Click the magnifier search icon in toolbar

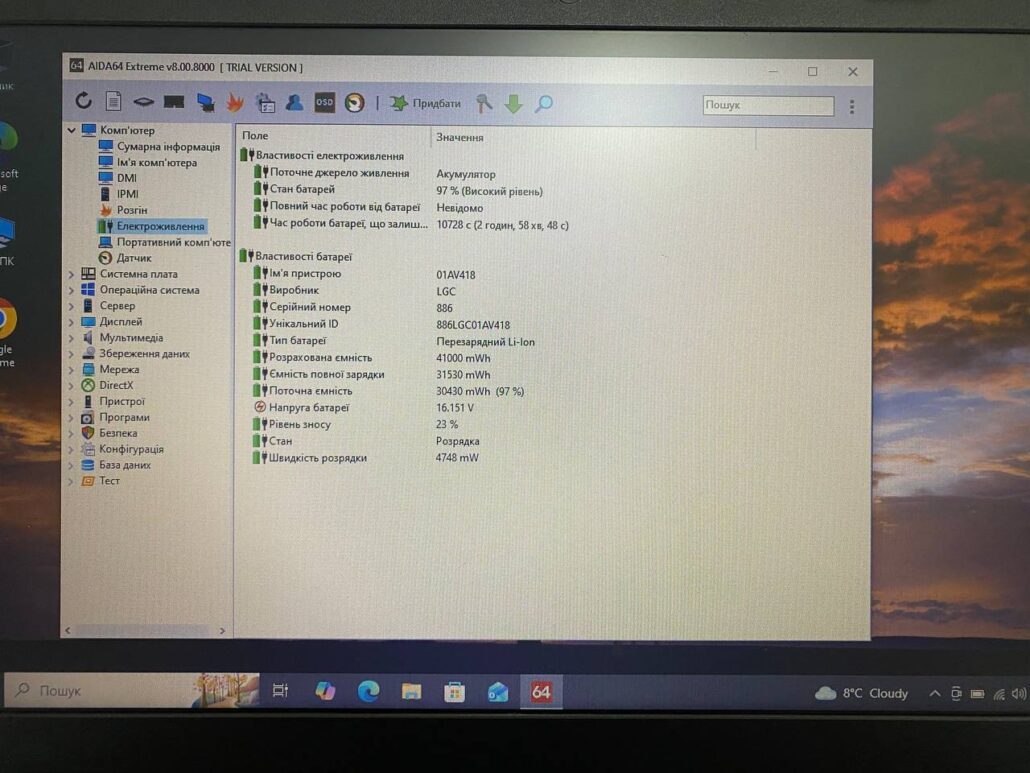[x=543, y=103]
